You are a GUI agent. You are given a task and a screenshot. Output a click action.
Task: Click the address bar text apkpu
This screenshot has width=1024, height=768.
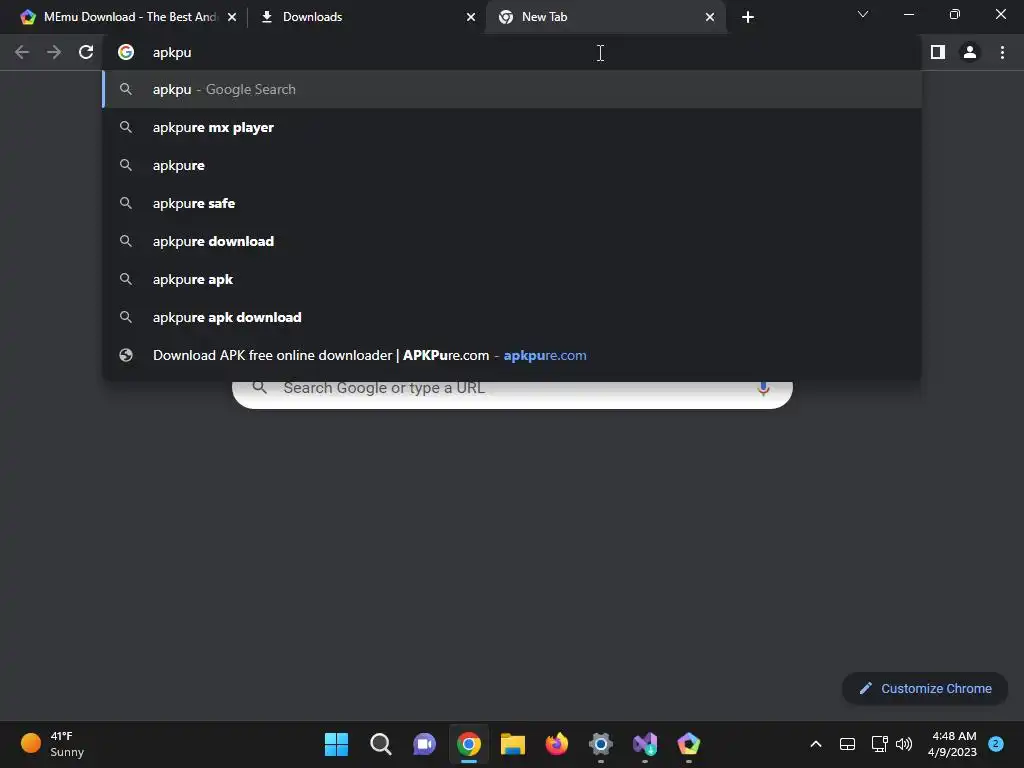pyautogui.click(x=172, y=52)
